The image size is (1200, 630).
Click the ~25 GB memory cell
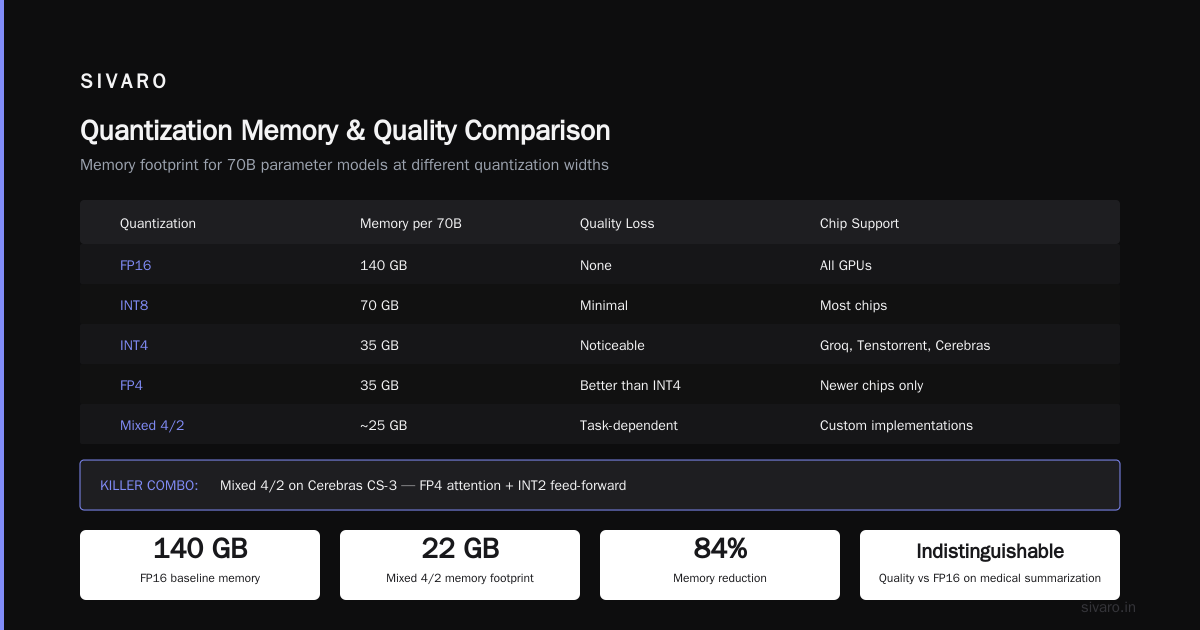383,425
